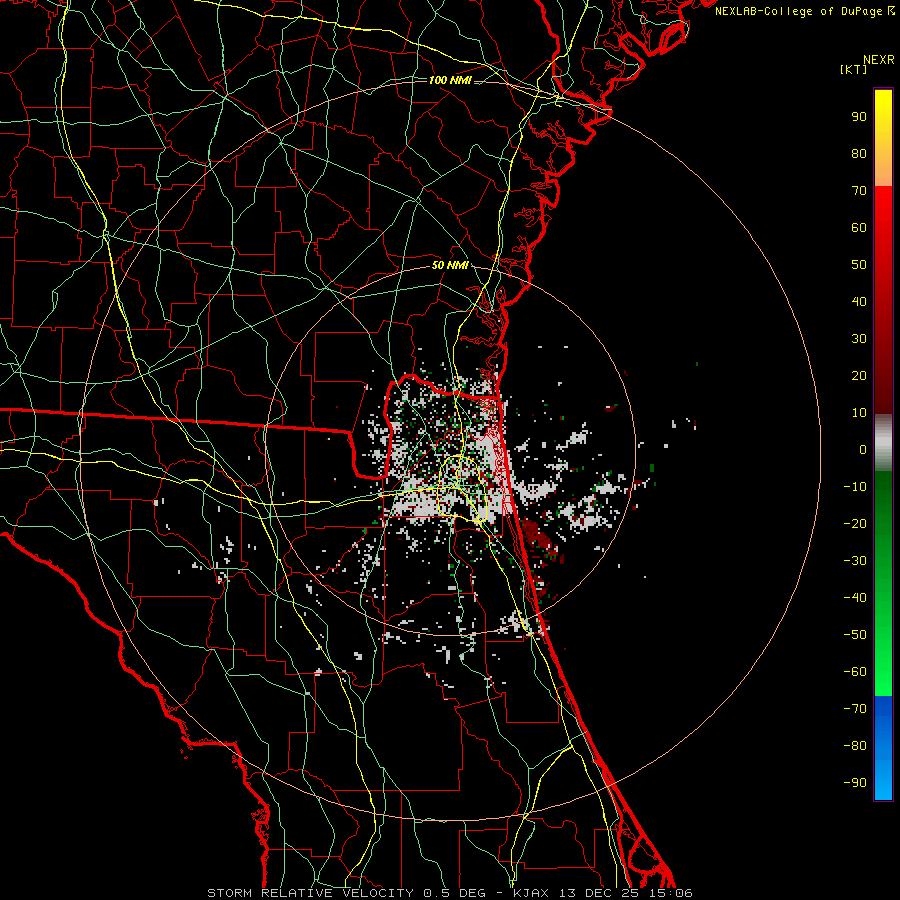Click the 50 value on velocity scale

click(859, 265)
